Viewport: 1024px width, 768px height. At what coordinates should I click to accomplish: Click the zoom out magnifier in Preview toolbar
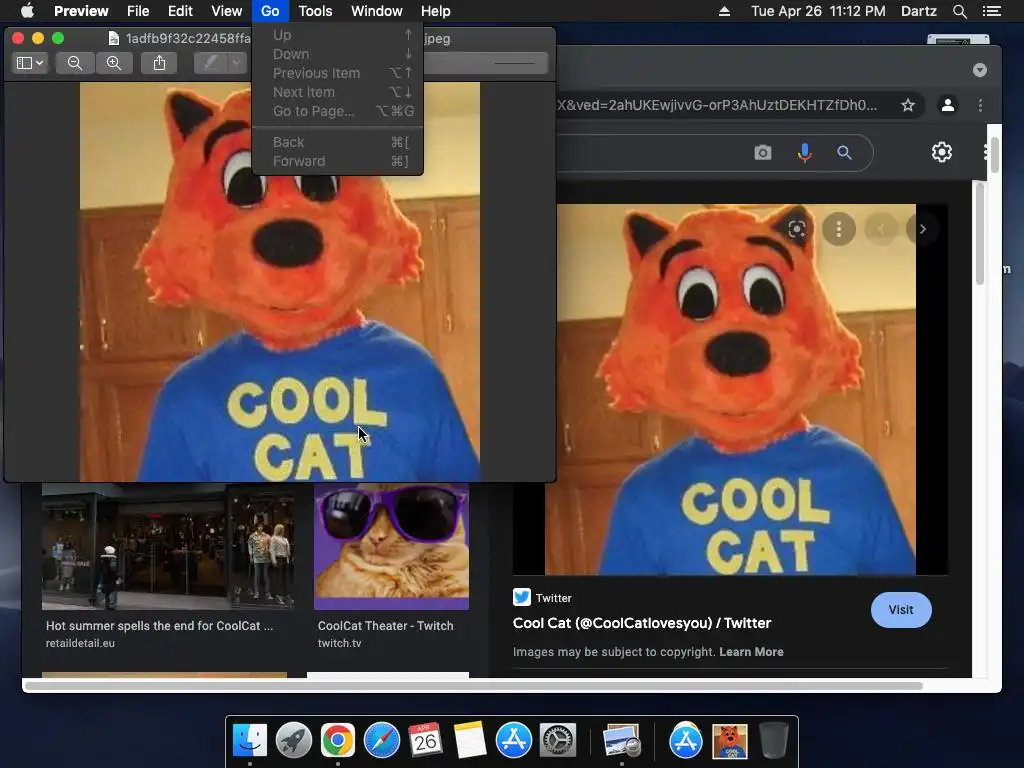(x=75, y=63)
